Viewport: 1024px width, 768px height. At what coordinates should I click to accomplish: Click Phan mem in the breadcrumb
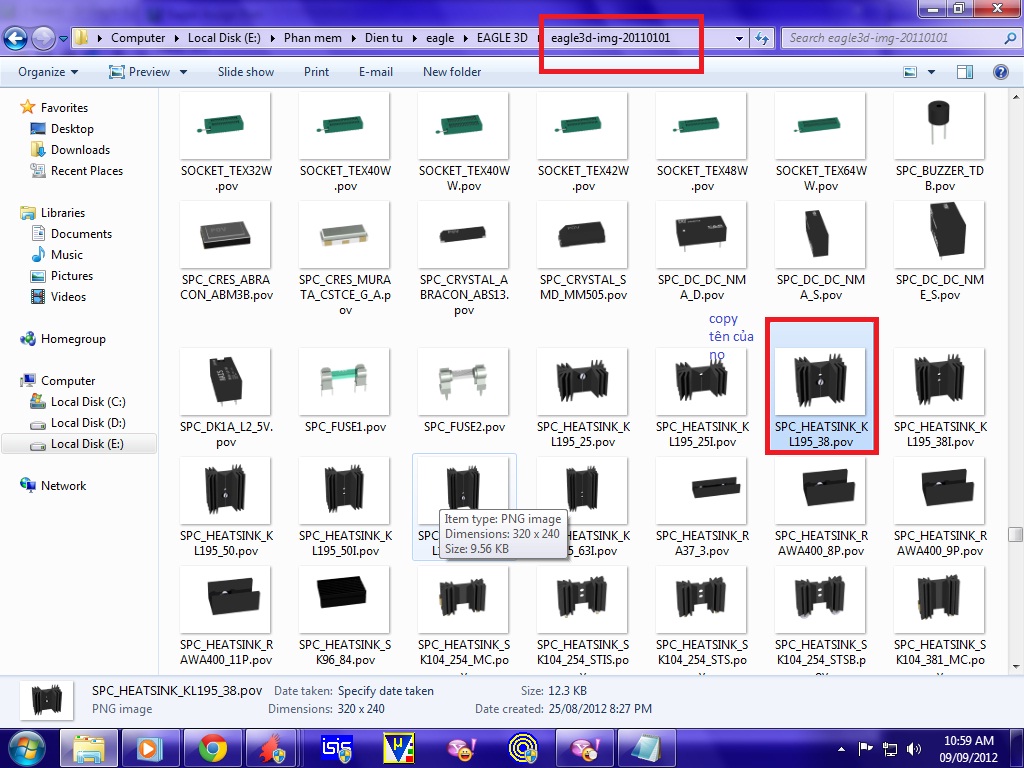312,38
